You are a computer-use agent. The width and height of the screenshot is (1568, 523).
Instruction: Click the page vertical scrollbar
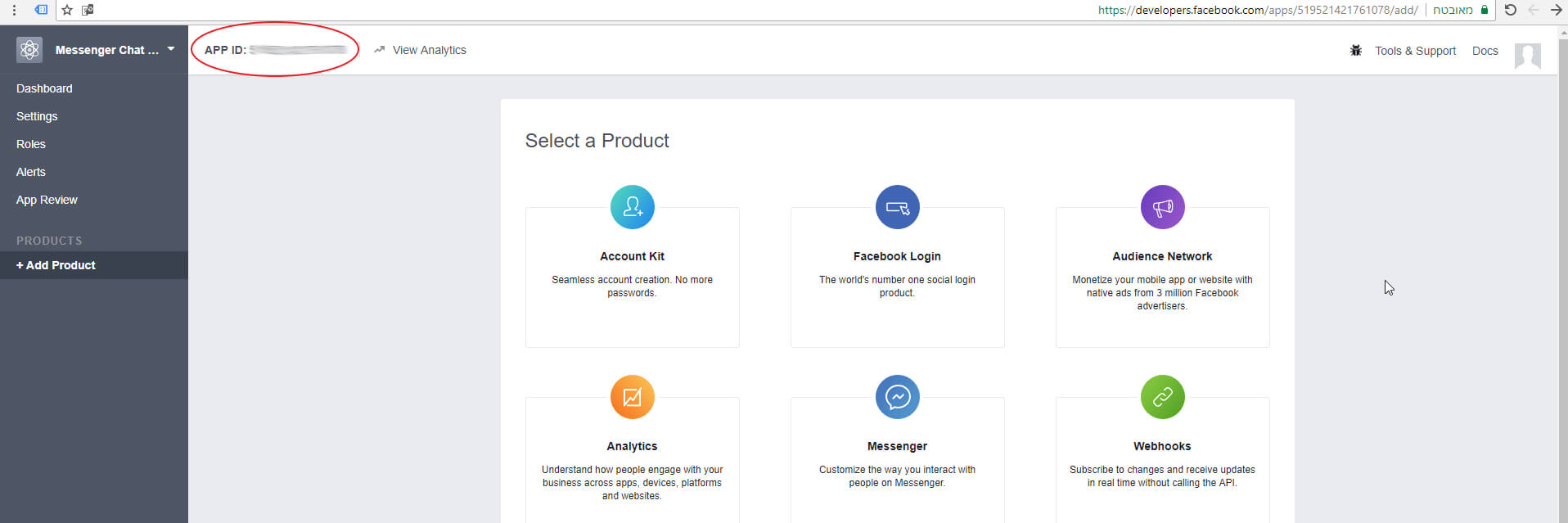pyautogui.click(x=1562, y=274)
